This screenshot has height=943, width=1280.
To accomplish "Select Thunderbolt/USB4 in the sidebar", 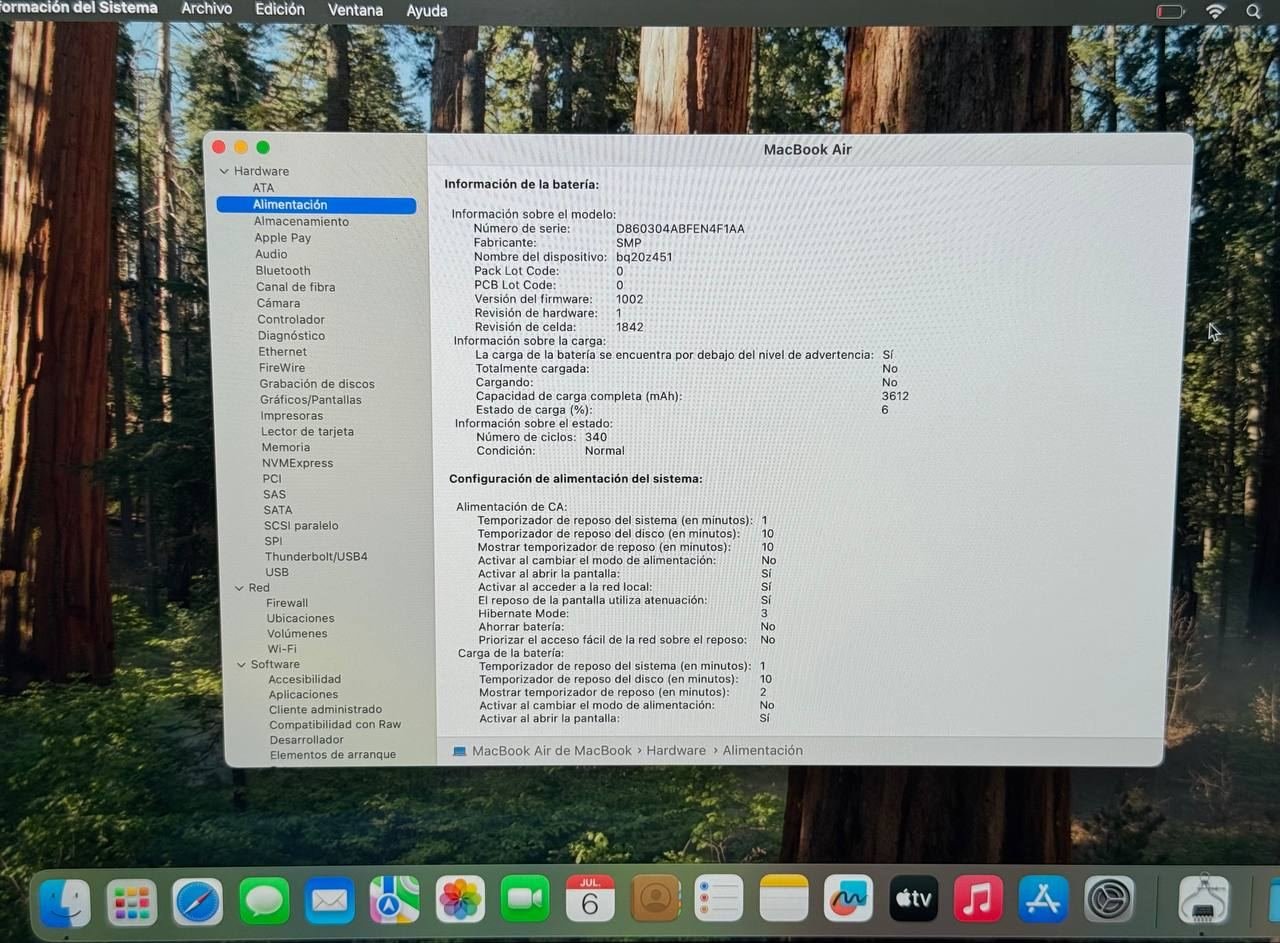I will click(316, 556).
